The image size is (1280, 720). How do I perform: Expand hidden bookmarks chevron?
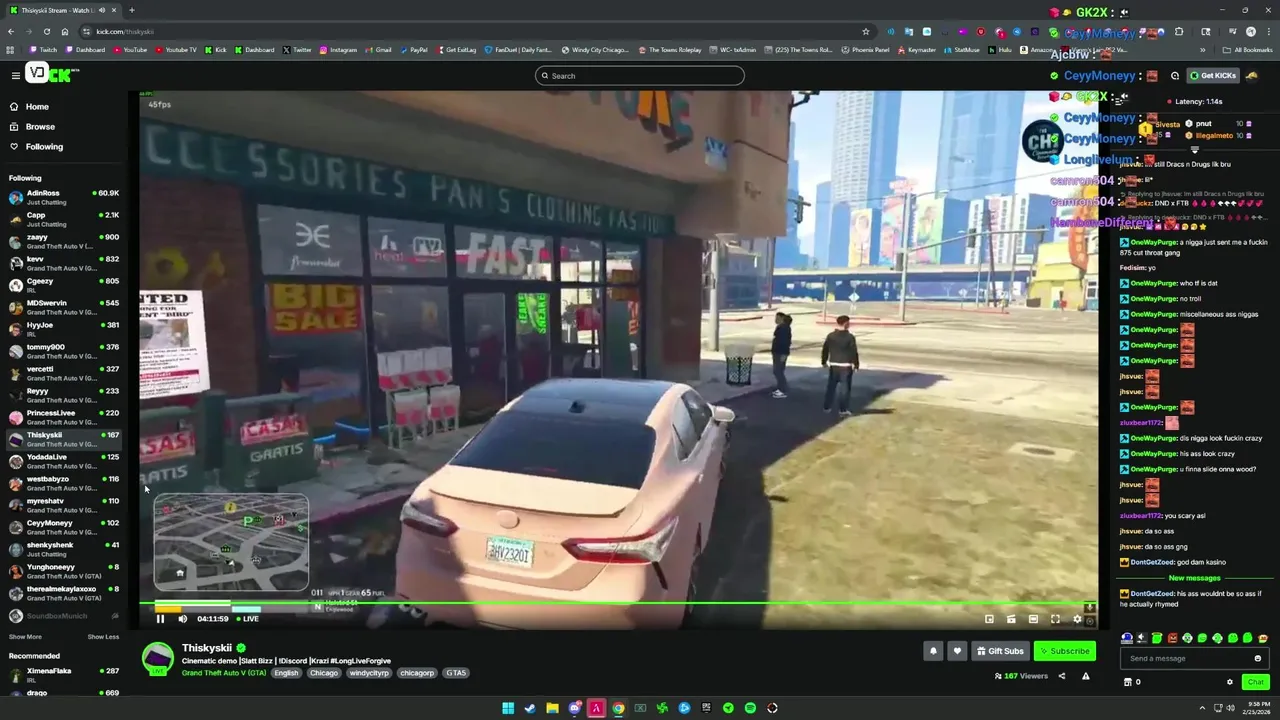tap(1203, 50)
